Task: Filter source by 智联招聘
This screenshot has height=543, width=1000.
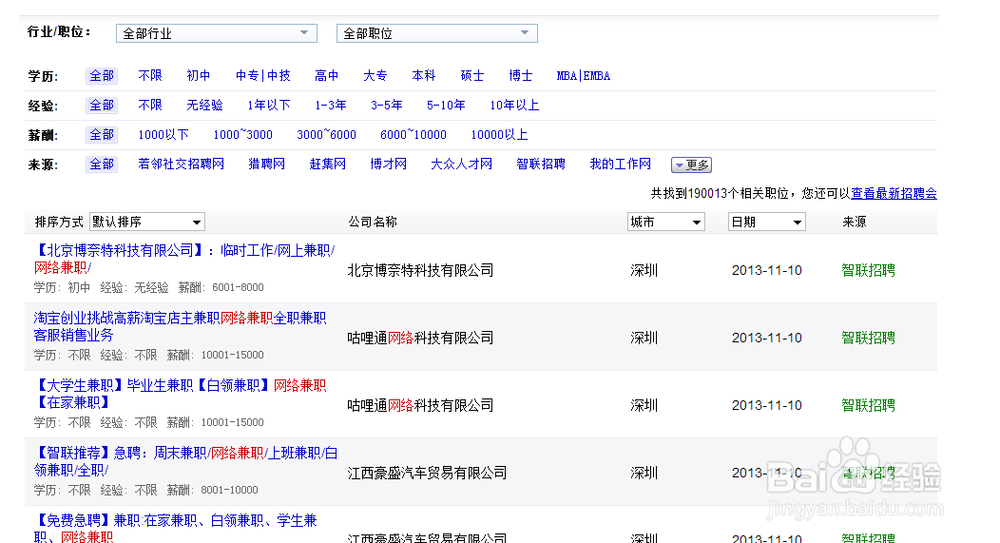Action: [541, 164]
